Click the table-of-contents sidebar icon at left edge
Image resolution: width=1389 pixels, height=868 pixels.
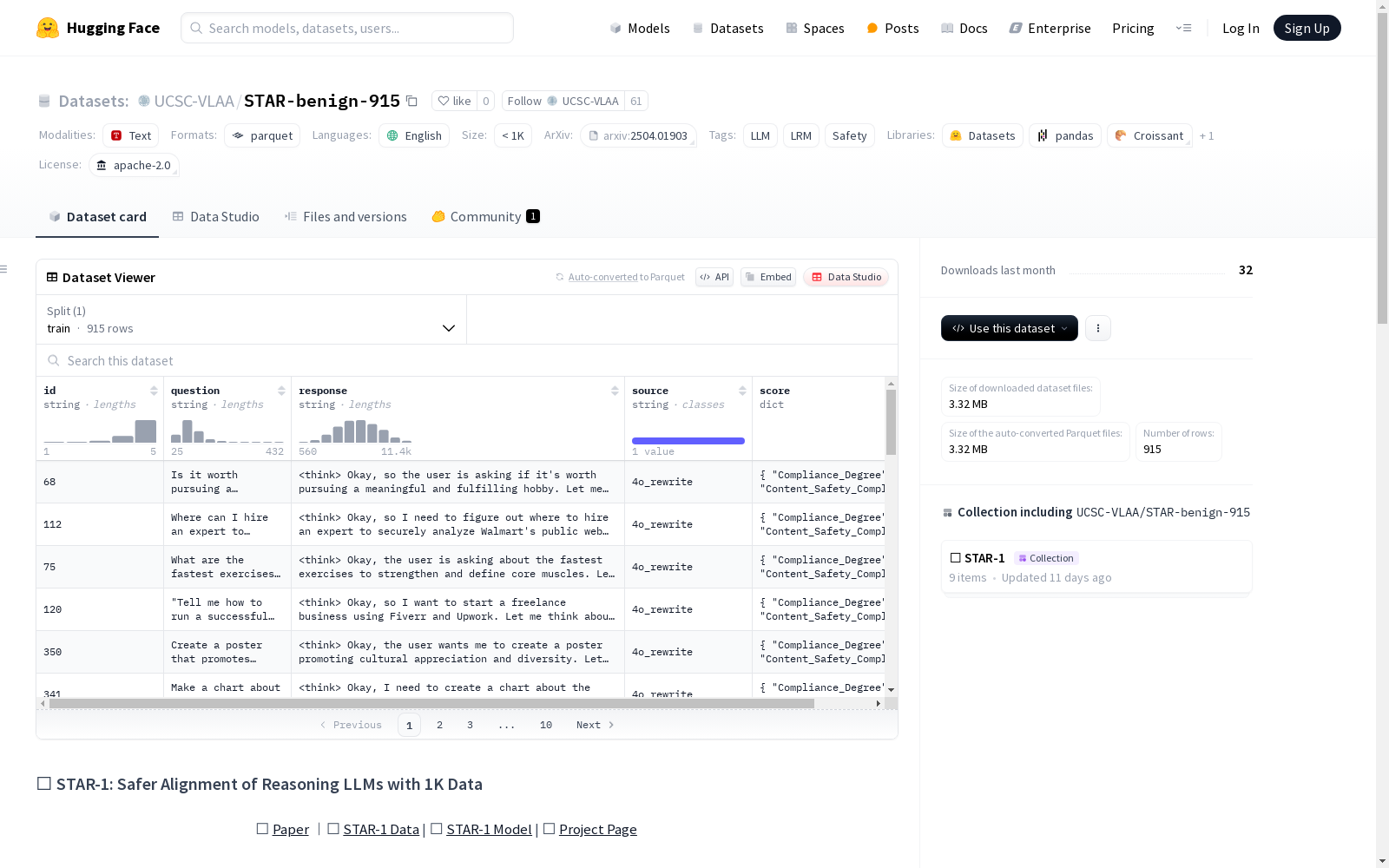coord(4,269)
